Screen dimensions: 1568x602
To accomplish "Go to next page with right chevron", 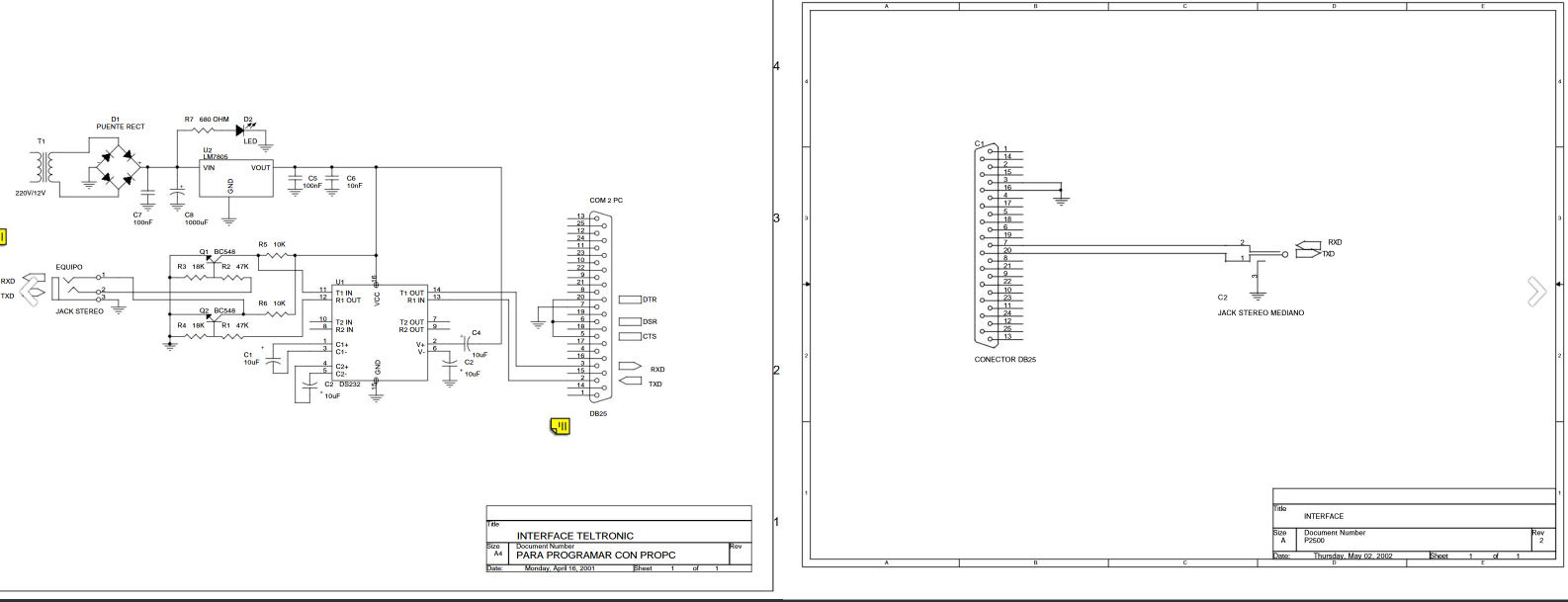I will click(1536, 292).
